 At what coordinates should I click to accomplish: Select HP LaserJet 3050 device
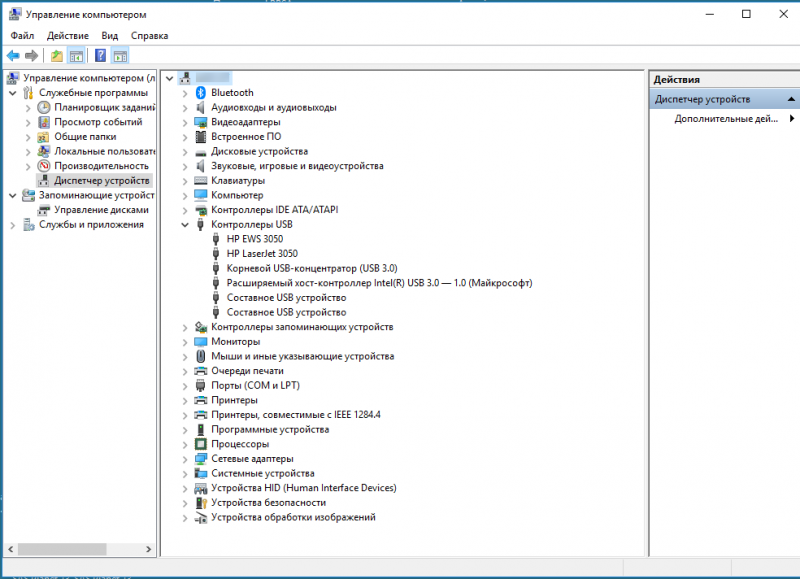click(x=261, y=254)
